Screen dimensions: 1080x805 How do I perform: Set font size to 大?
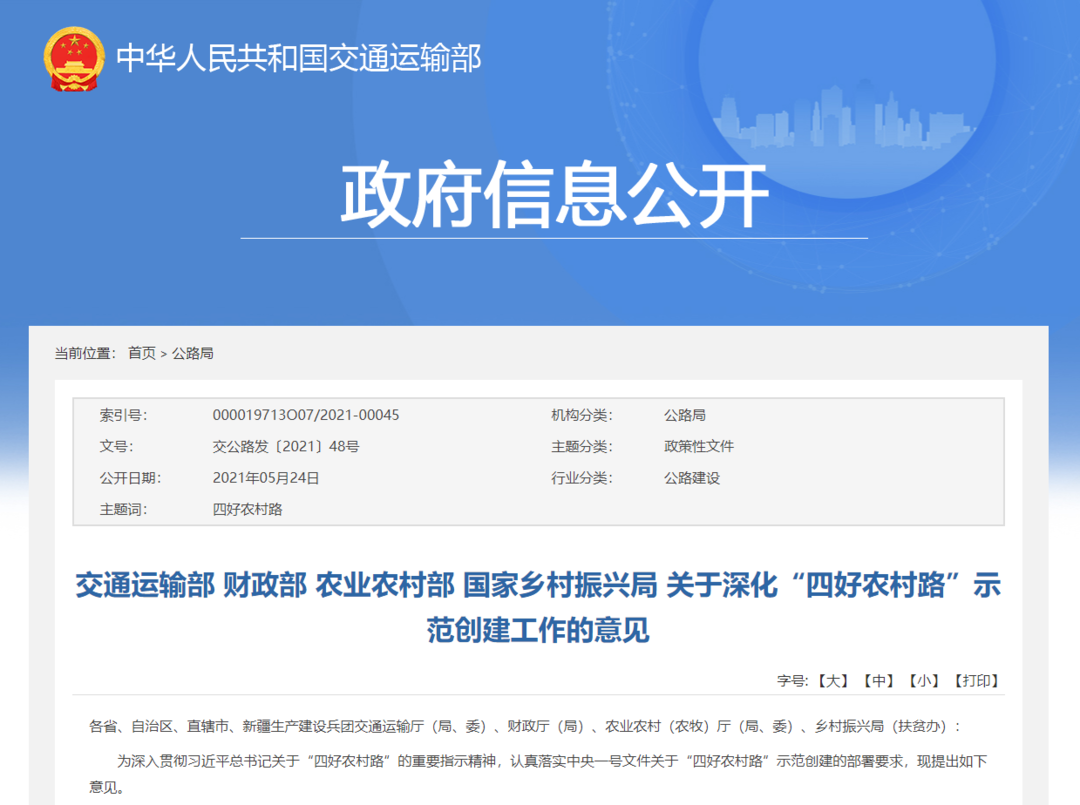832,681
